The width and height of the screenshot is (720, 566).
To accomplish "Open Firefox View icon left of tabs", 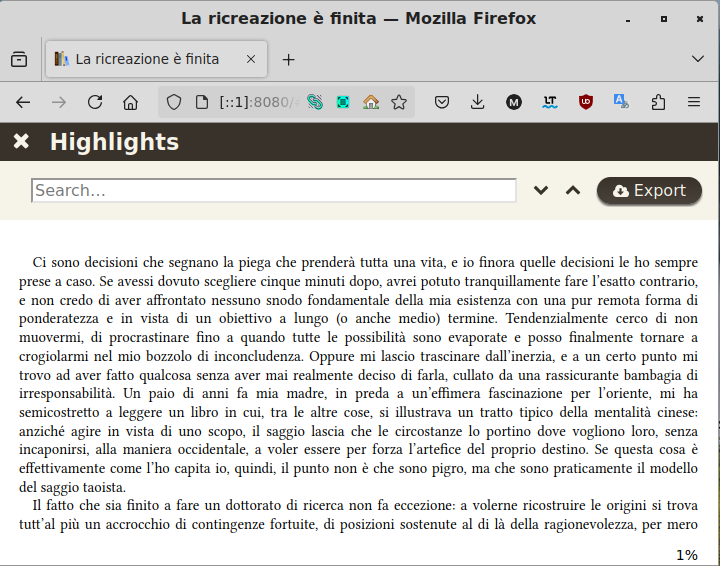I will (x=19, y=60).
